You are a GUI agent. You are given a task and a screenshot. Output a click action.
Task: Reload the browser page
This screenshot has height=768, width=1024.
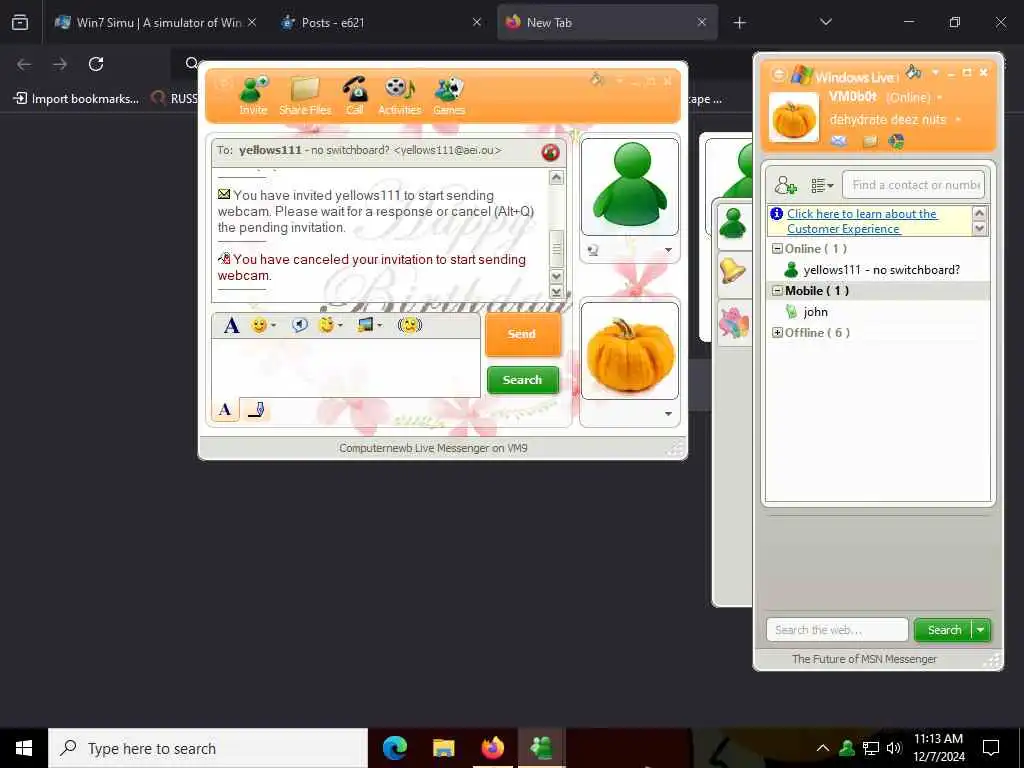tap(96, 64)
